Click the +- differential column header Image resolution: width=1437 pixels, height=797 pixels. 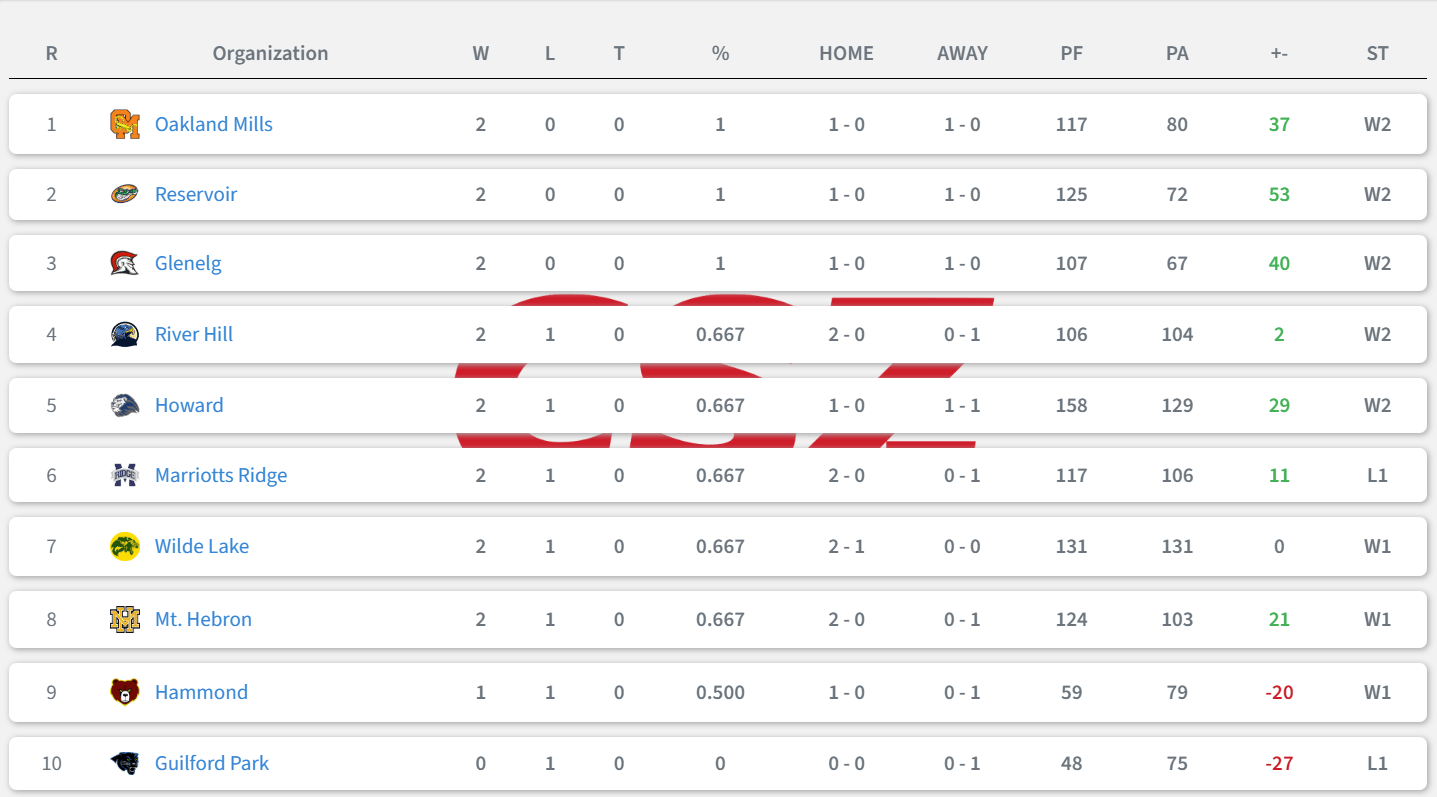(1279, 53)
